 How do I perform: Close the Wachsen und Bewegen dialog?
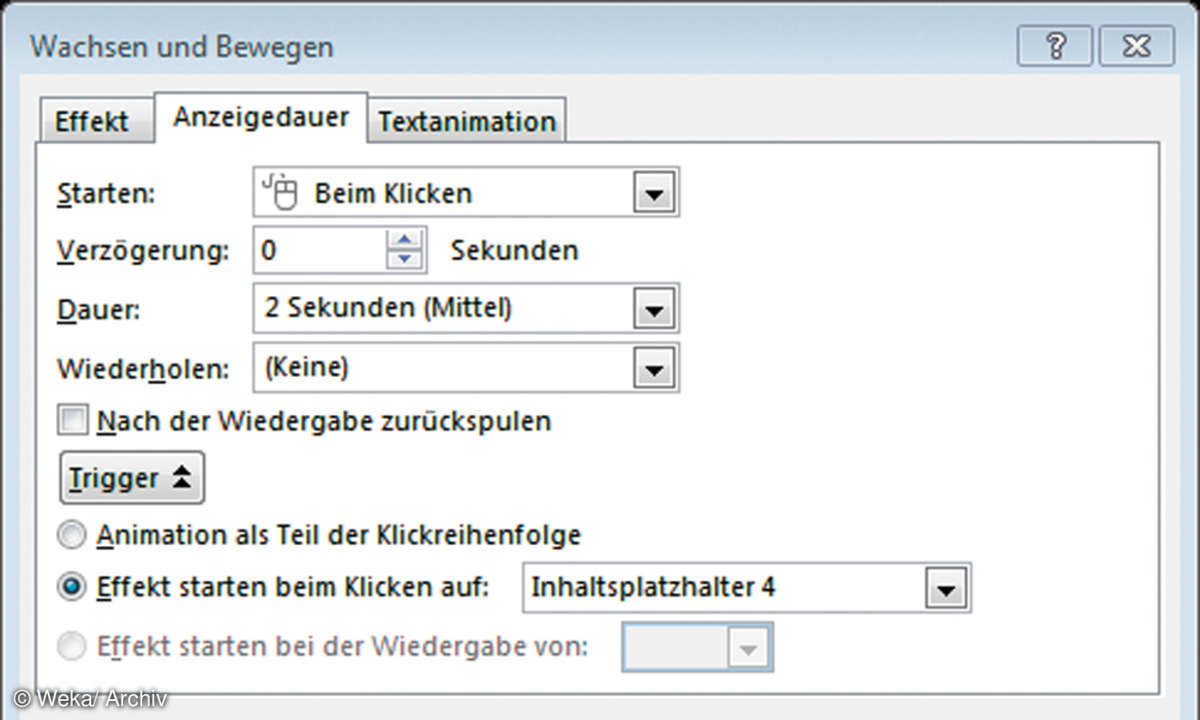pyautogui.click(x=1134, y=46)
